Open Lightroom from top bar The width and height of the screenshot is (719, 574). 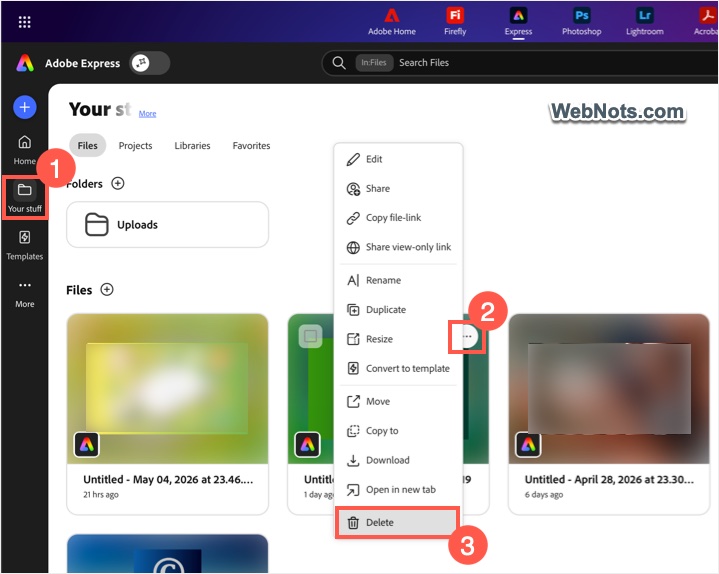point(645,22)
